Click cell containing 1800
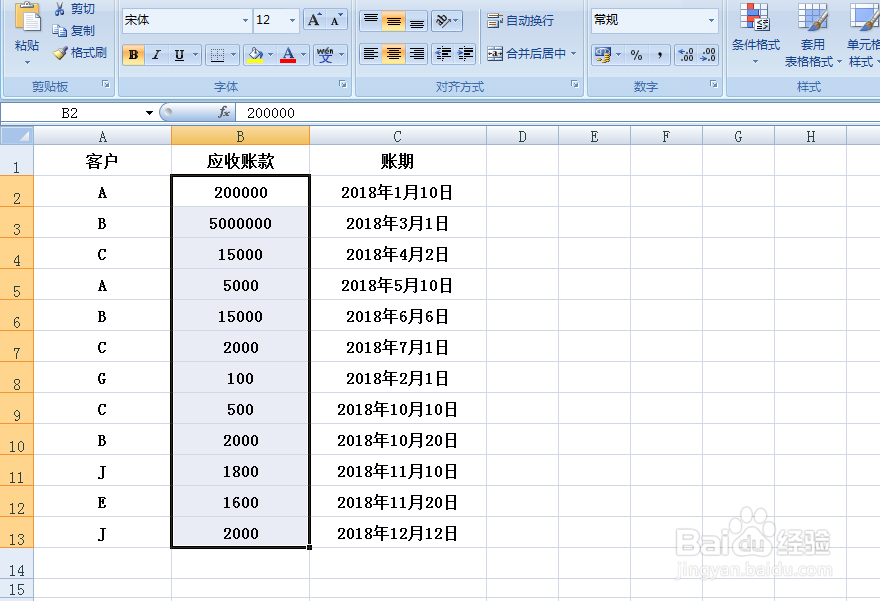This screenshot has width=880, height=601. pyautogui.click(x=240, y=471)
